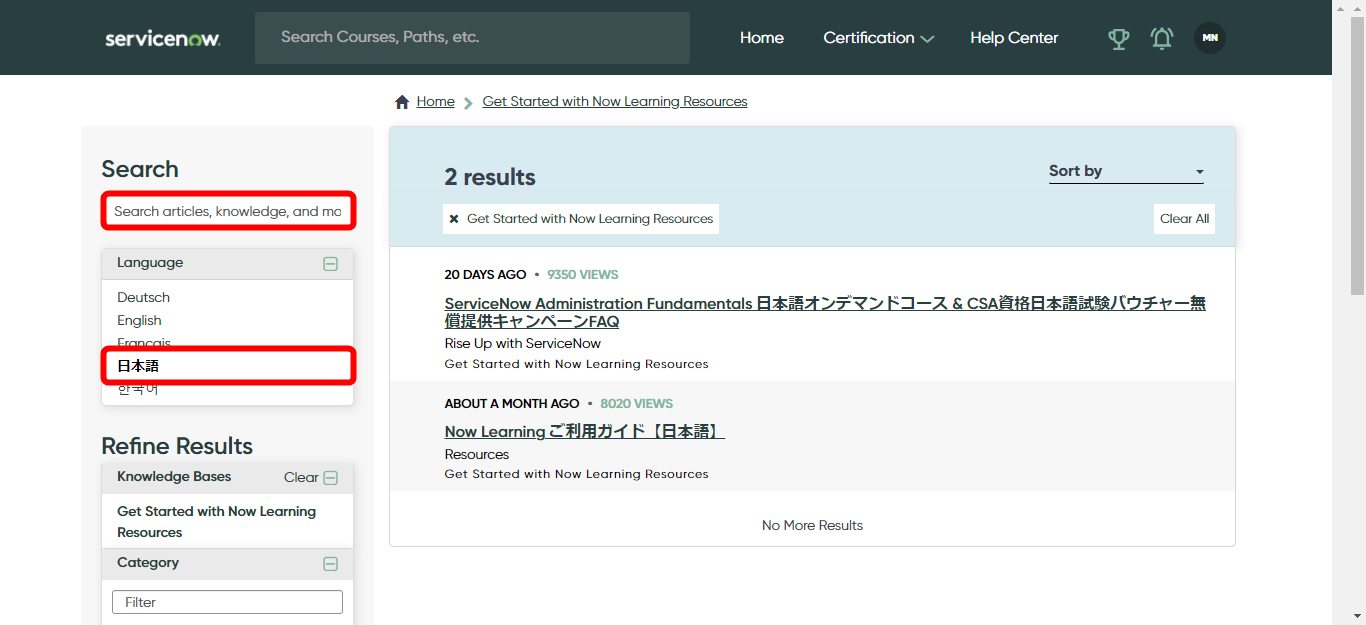Image resolution: width=1366 pixels, height=625 pixels.
Task: Collapse the Language facet section
Action: pyautogui.click(x=330, y=262)
